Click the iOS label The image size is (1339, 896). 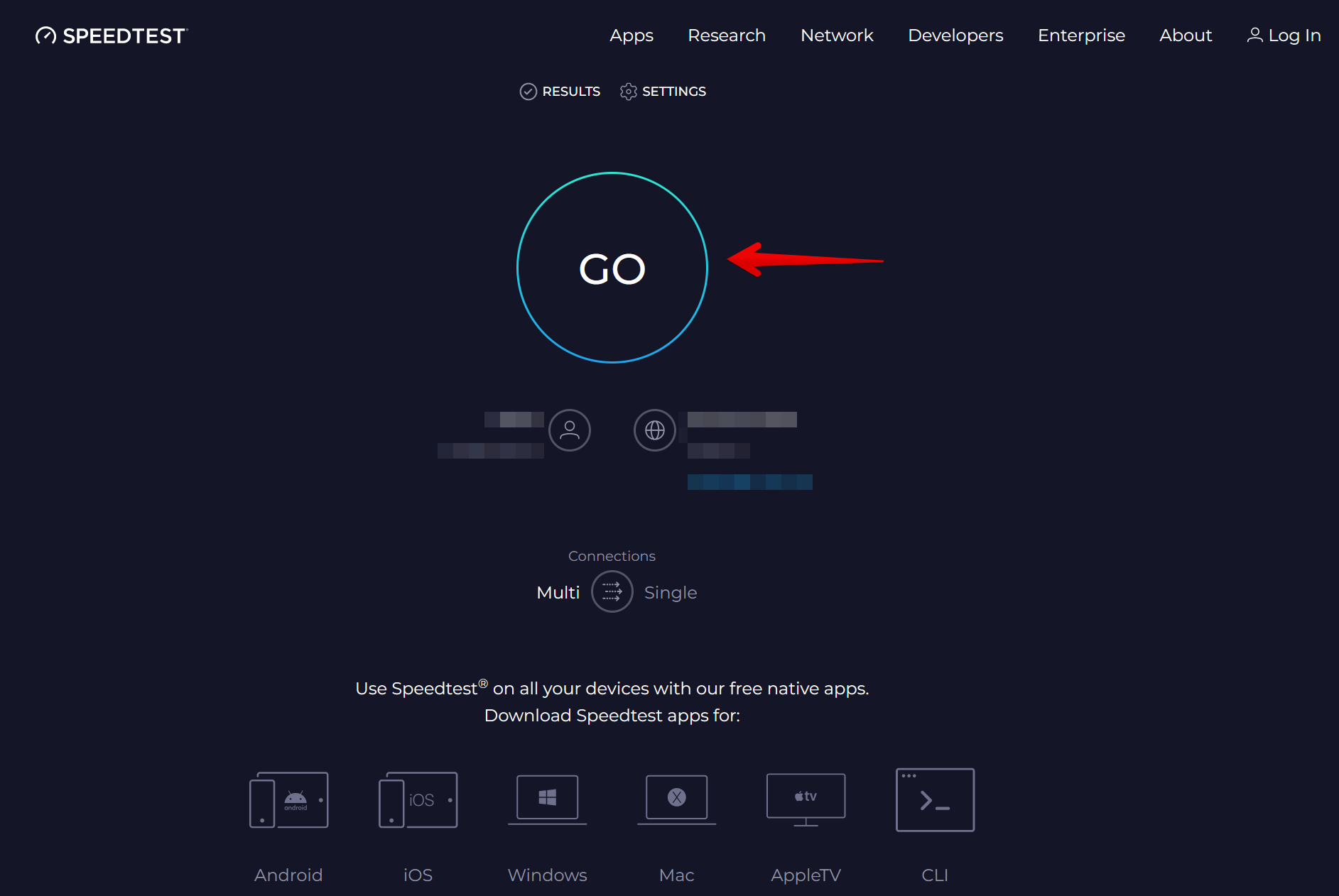coord(418,875)
